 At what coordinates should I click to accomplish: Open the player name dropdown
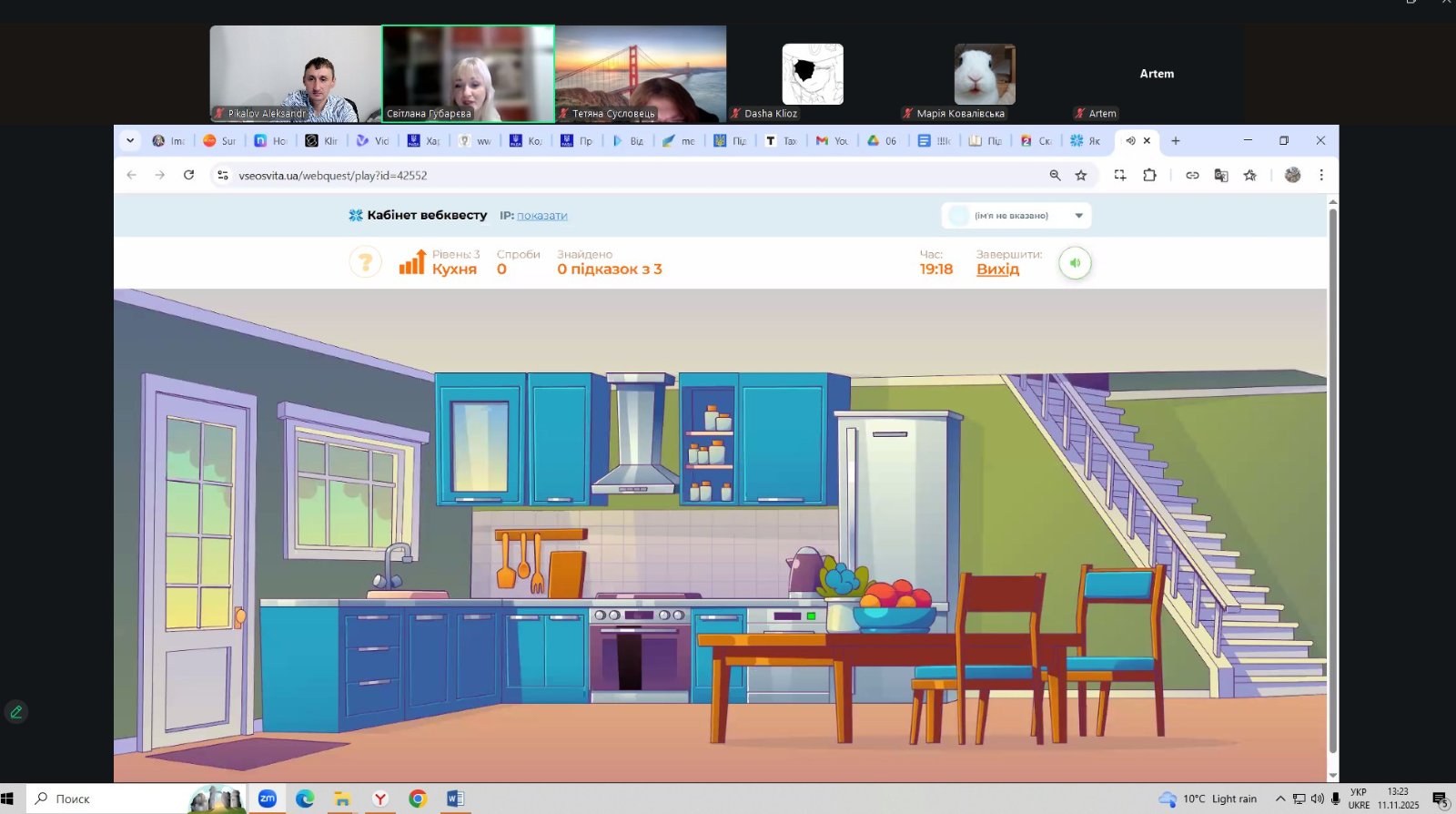click(1078, 216)
